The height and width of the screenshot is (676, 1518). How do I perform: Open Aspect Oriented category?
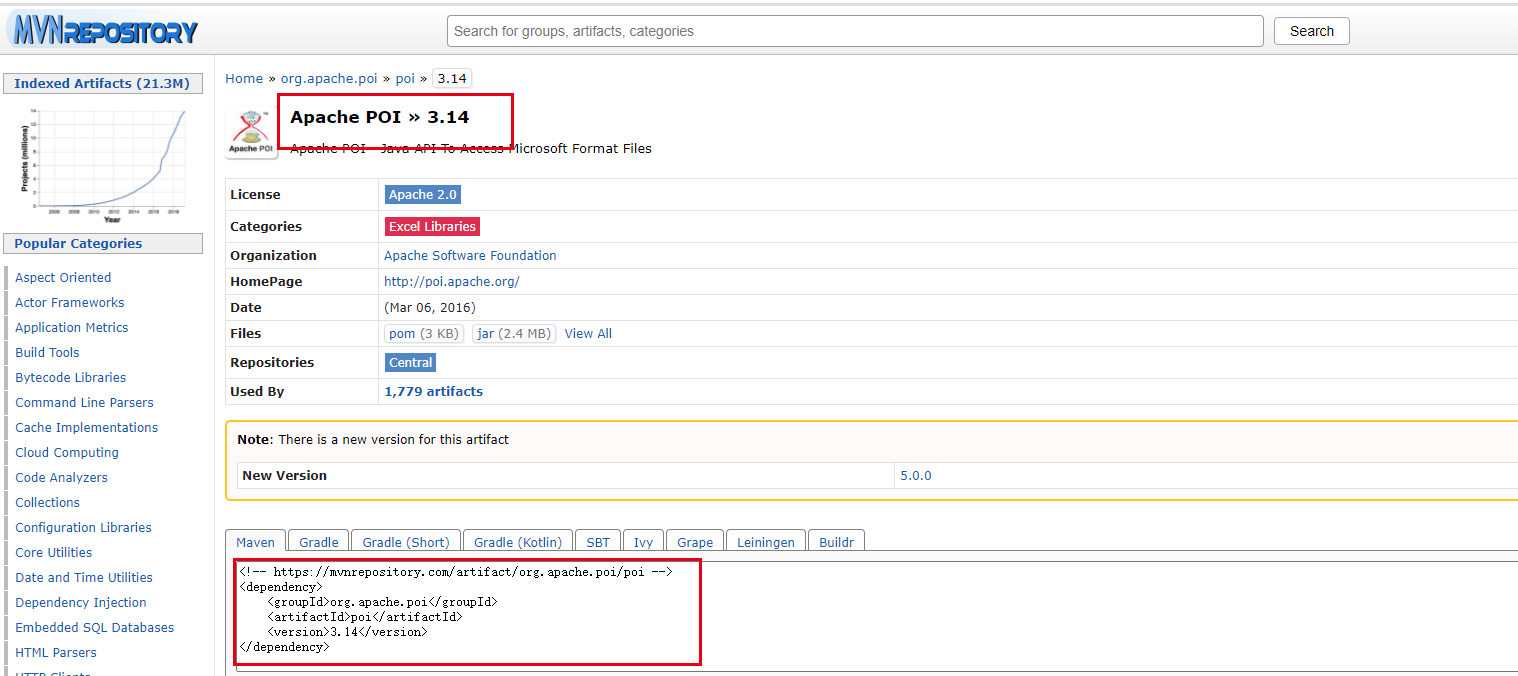(x=63, y=278)
